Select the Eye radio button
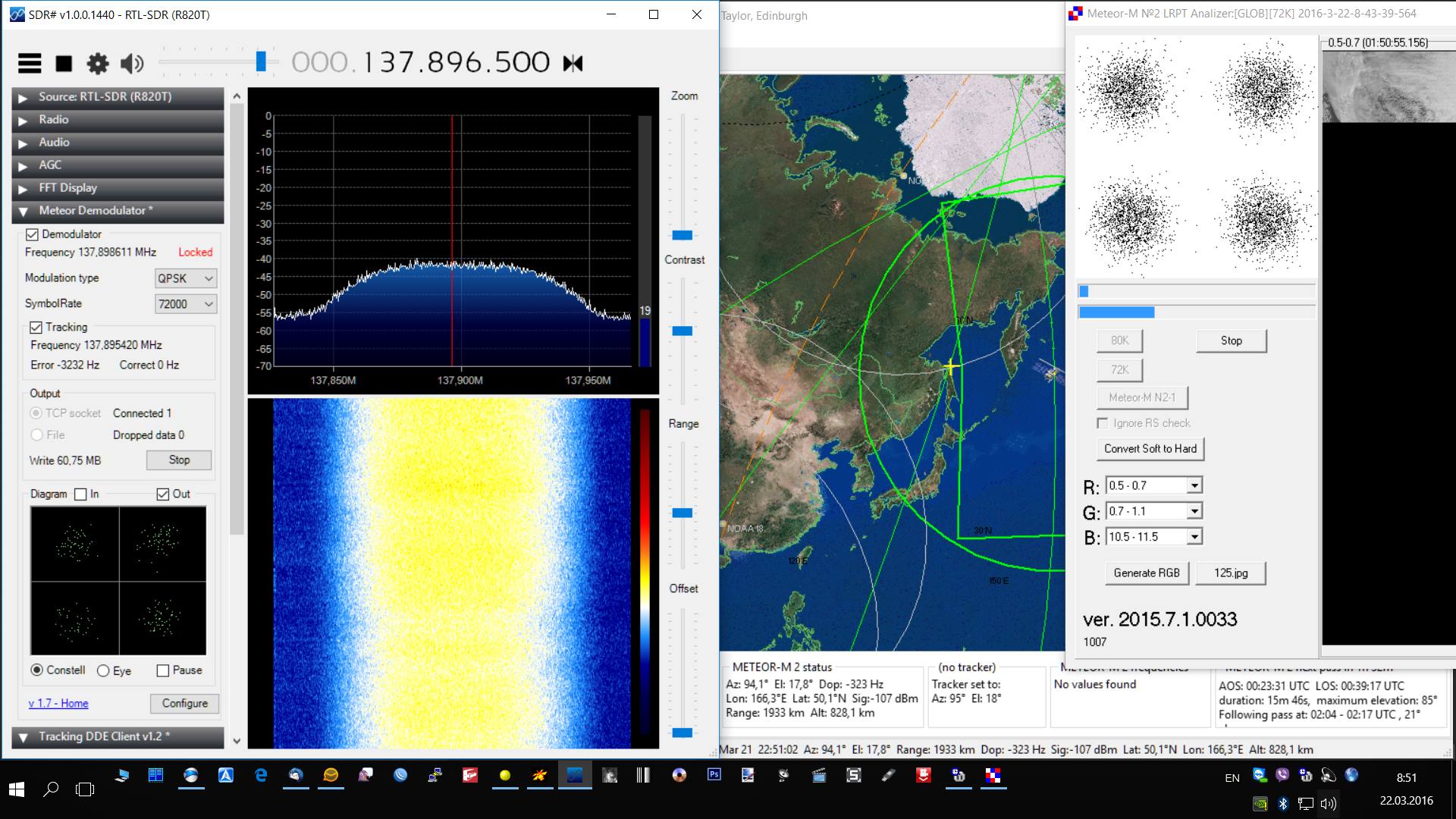 pos(103,670)
